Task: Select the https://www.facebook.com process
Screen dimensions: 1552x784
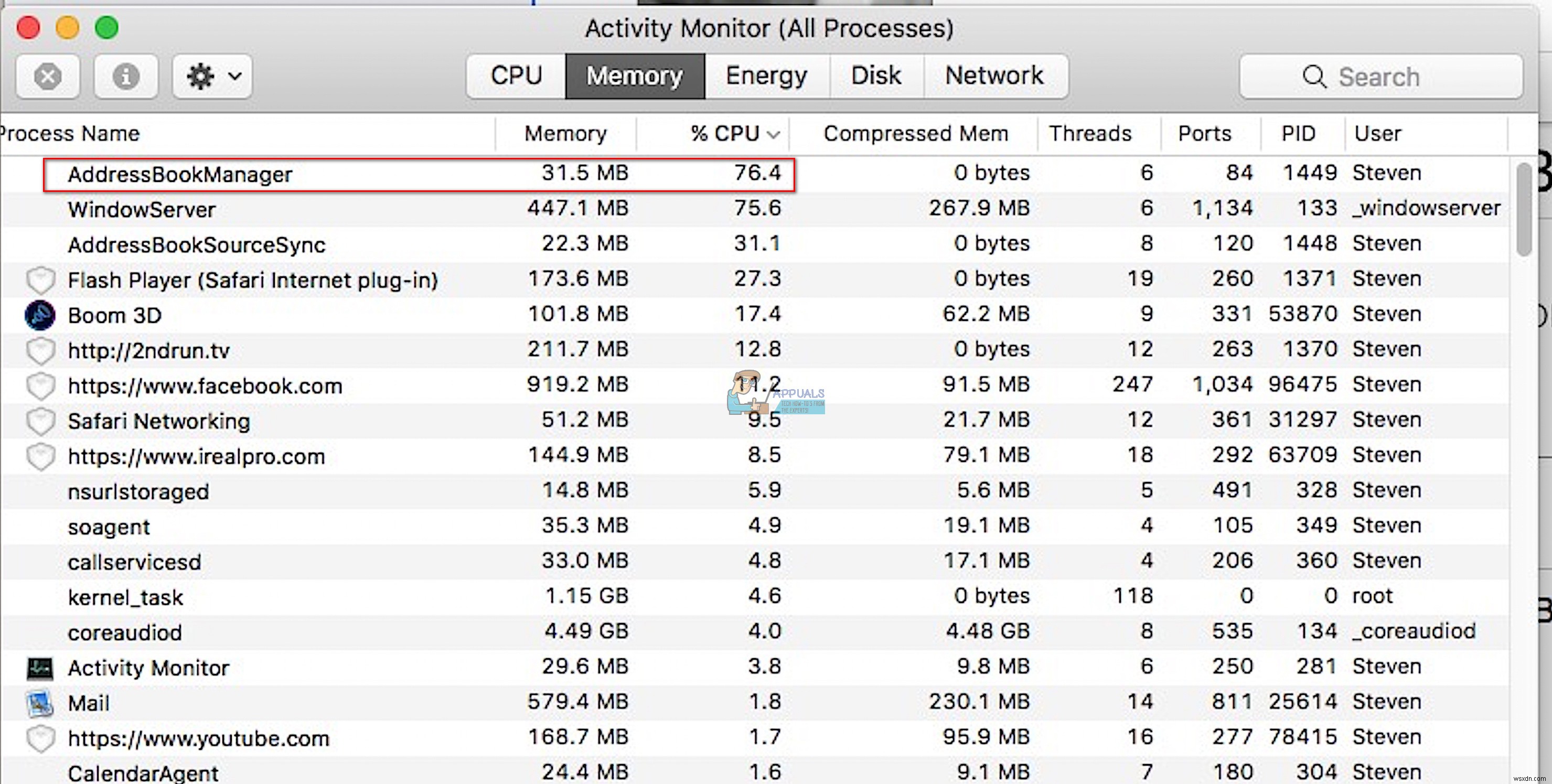Action: point(204,384)
